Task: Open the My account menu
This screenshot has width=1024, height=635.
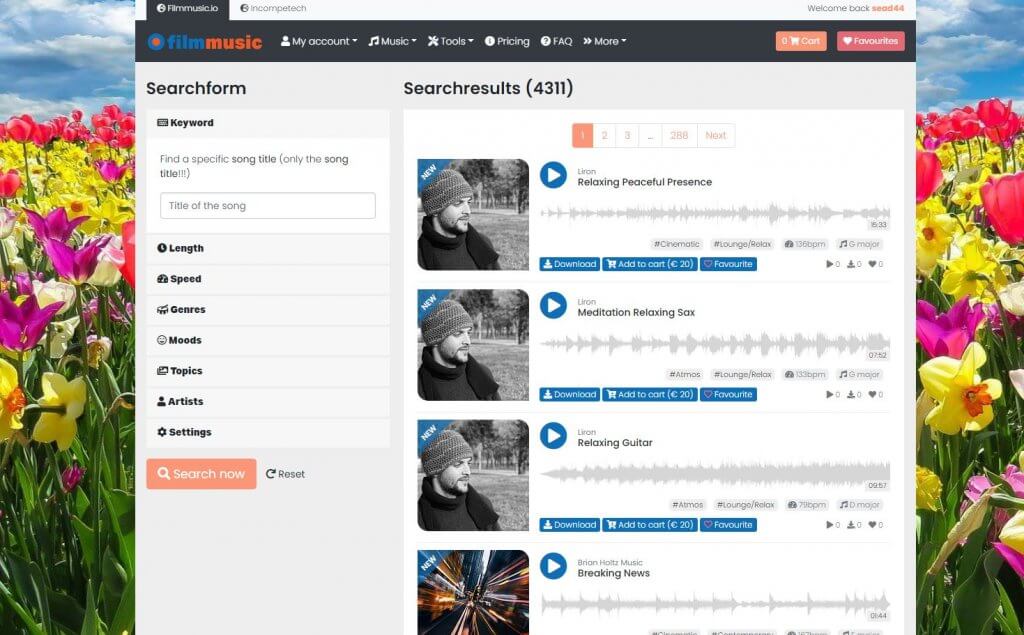Action: [x=317, y=41]
